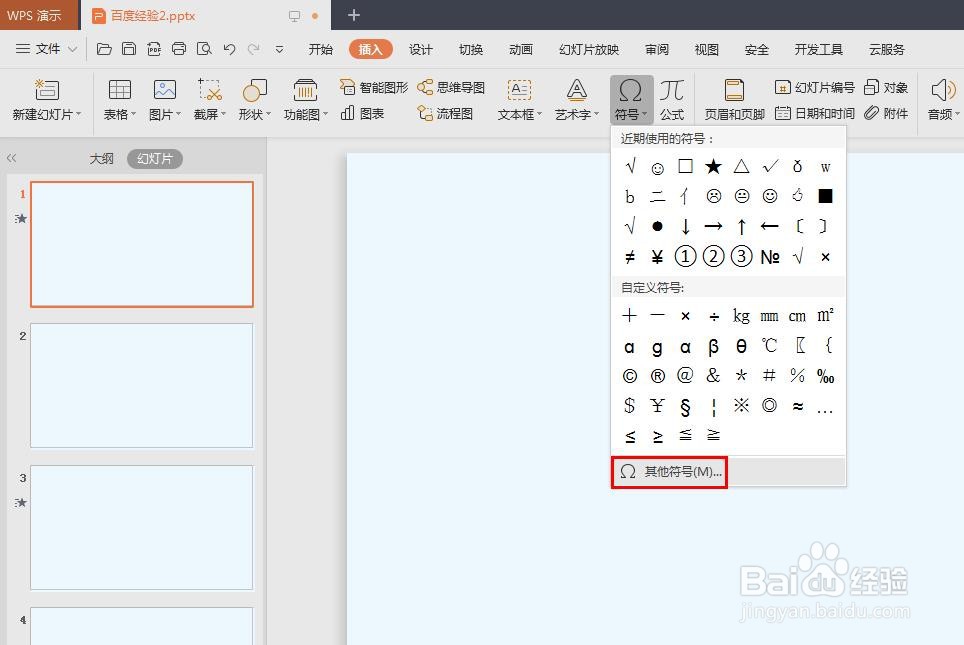Insert the right arrow symbol →
Screen dimensions: 964x645
tap(713, 226)
